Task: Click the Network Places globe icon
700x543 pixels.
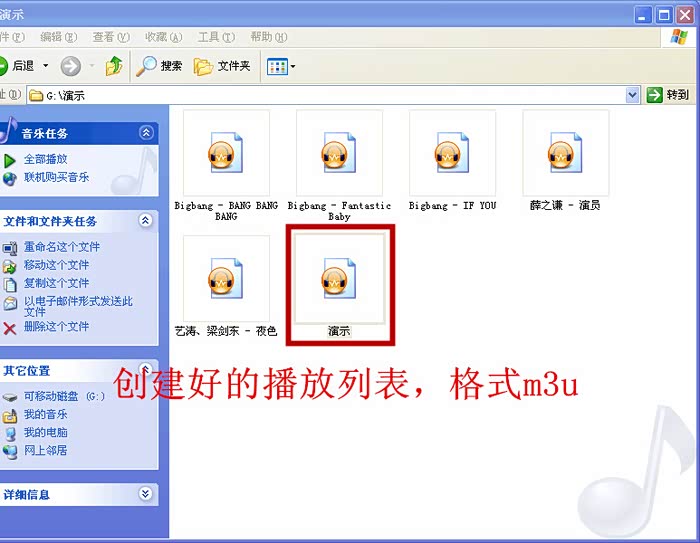Action: (10, 452)
